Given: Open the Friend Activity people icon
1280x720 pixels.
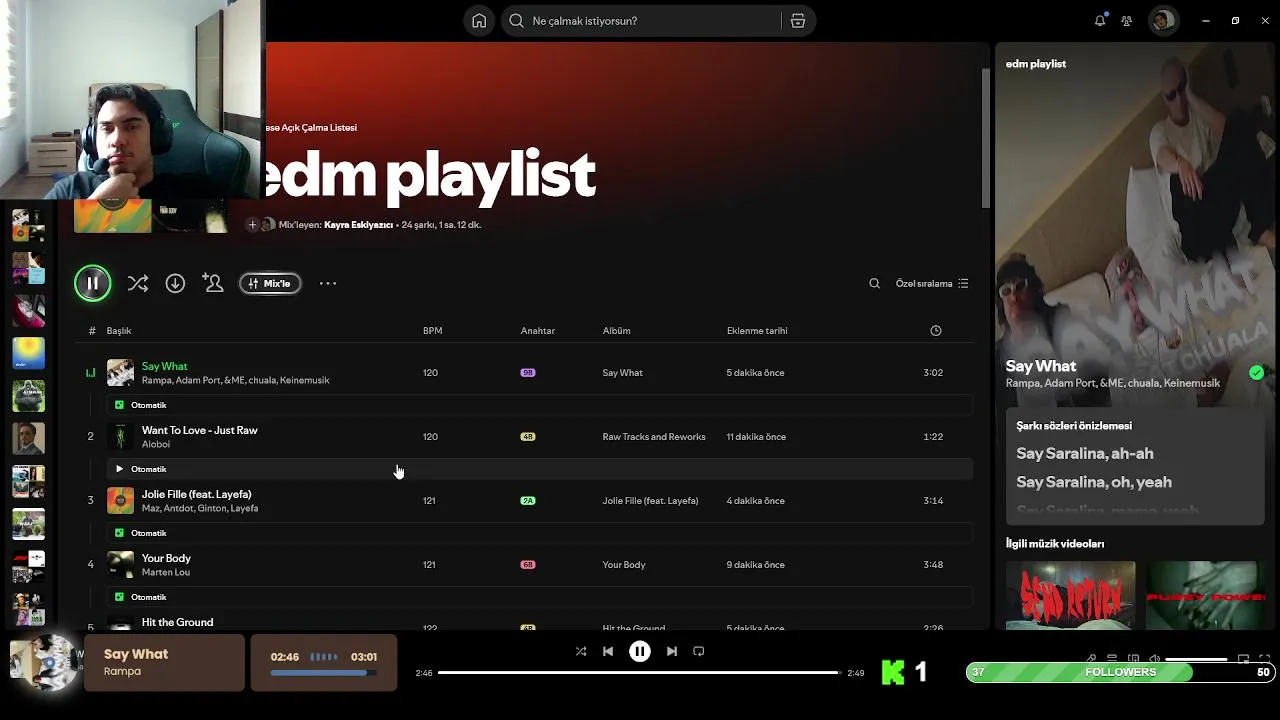Looking at the screenshot, I should click(x=1127, y=21).
